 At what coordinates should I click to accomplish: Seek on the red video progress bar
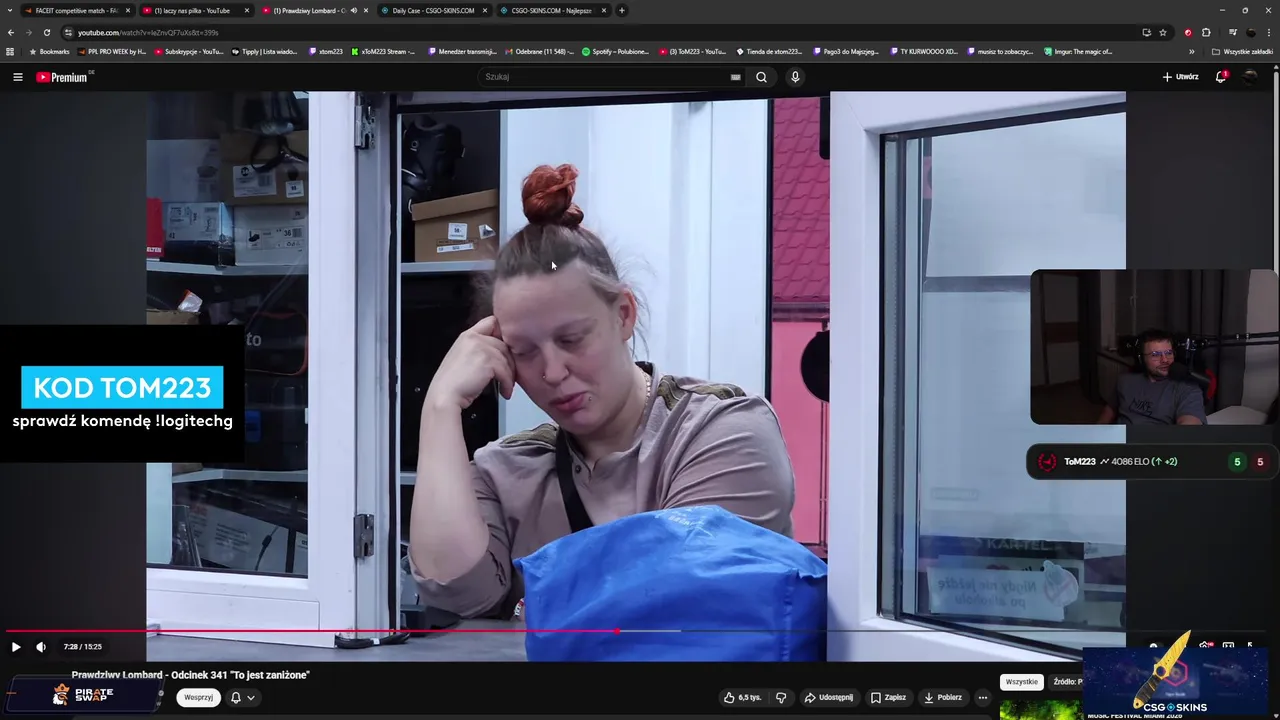pos(311,631)
